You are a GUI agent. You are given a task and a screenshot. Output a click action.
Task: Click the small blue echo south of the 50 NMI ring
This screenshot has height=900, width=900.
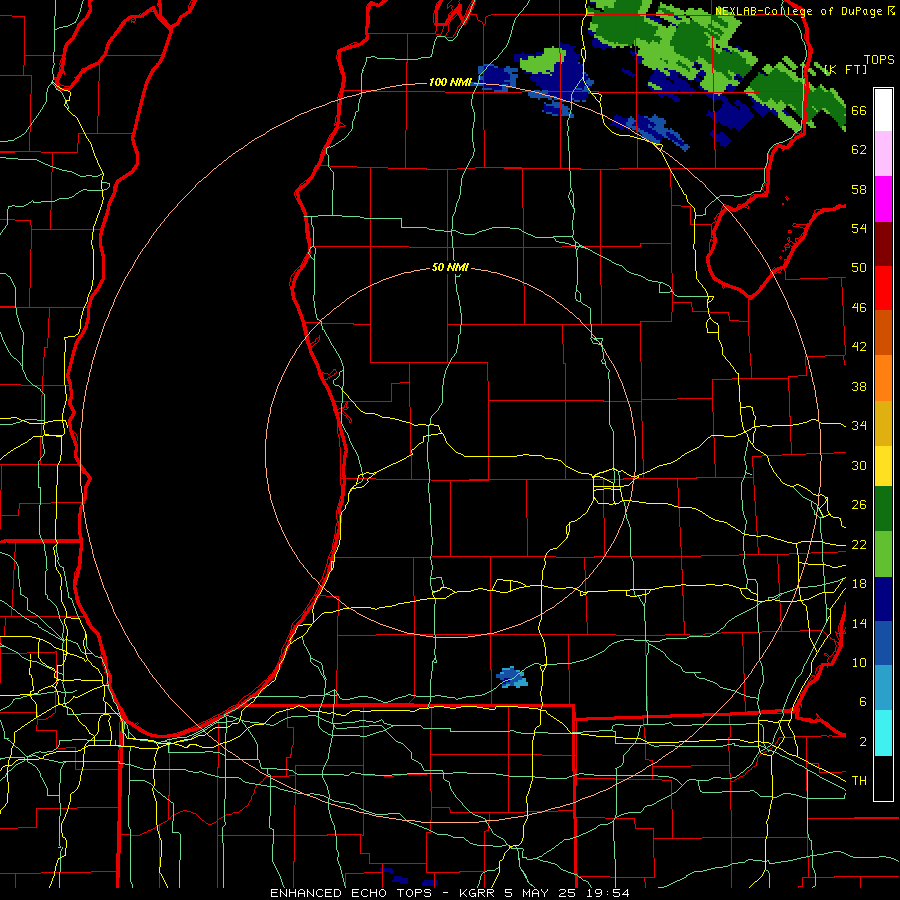tap(511, 677)
